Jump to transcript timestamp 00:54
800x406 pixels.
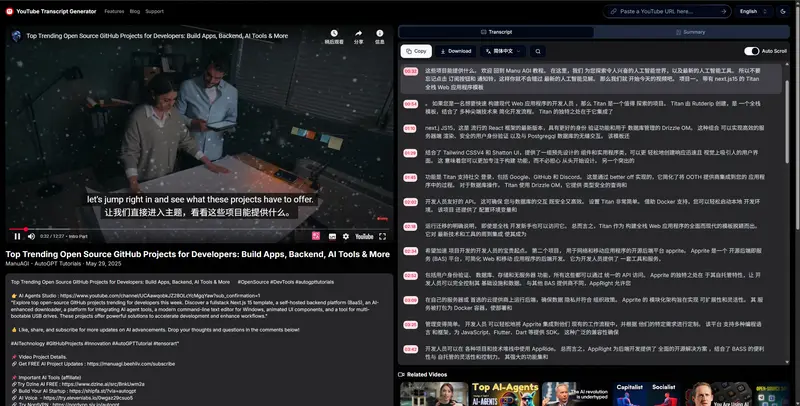pos(411,104)
